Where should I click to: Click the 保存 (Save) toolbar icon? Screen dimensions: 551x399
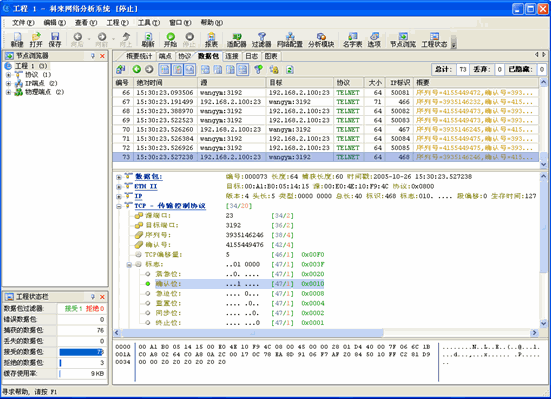(55, 40)
